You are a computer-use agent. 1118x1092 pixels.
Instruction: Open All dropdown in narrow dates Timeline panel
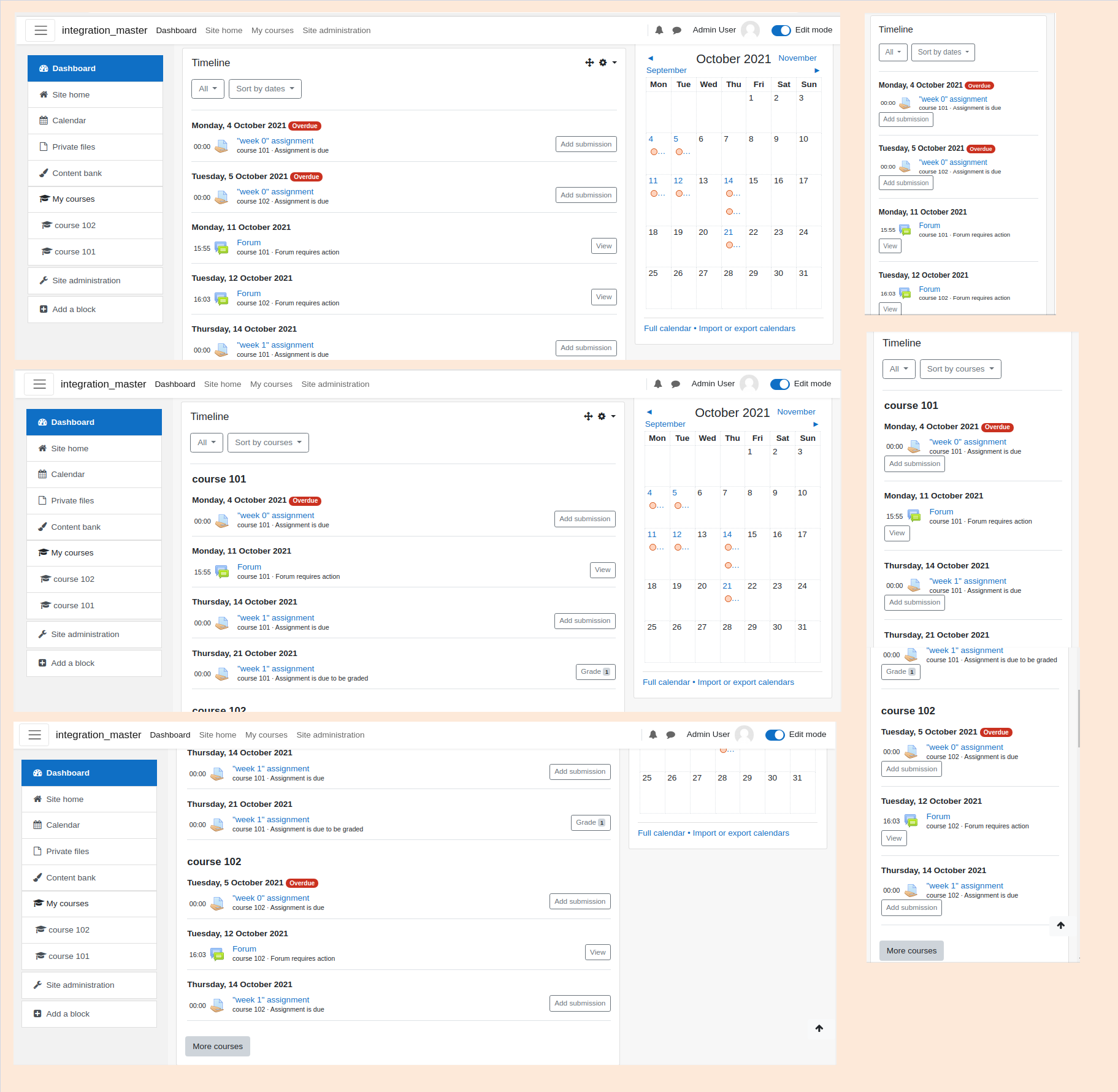(x=893, y=52)
